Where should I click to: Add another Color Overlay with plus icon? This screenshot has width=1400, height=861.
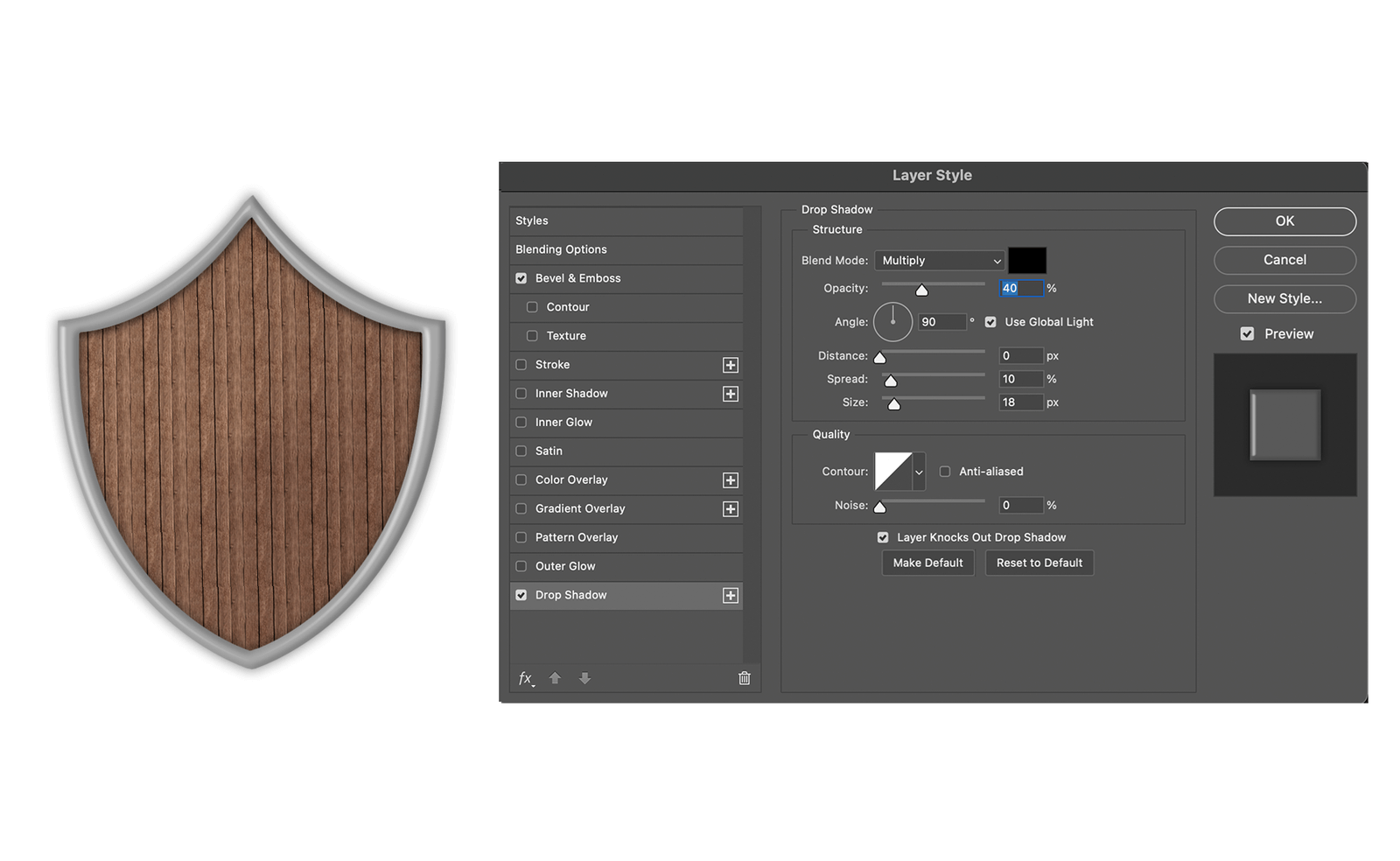(731, 480)
